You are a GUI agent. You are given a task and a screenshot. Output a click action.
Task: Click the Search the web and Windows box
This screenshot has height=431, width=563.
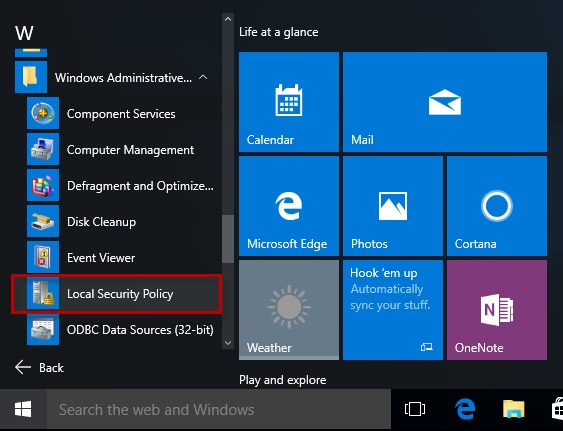(218, 409)
